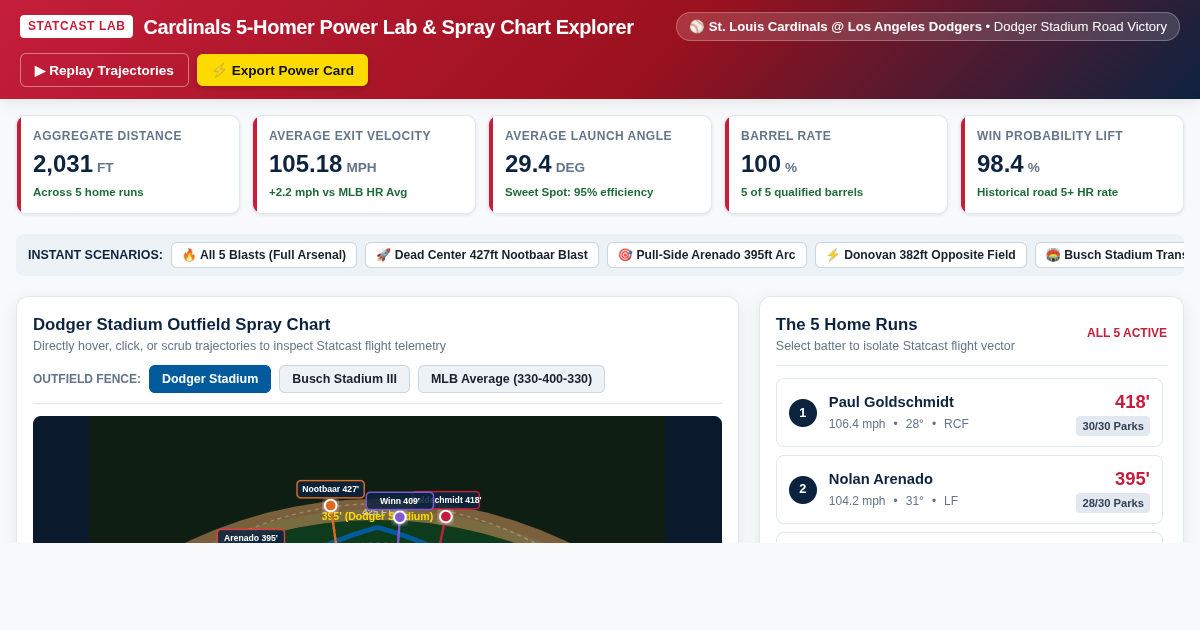
Task: Click Goldschmidt's 30/30 Parks badge
Action: (1113, 426)
